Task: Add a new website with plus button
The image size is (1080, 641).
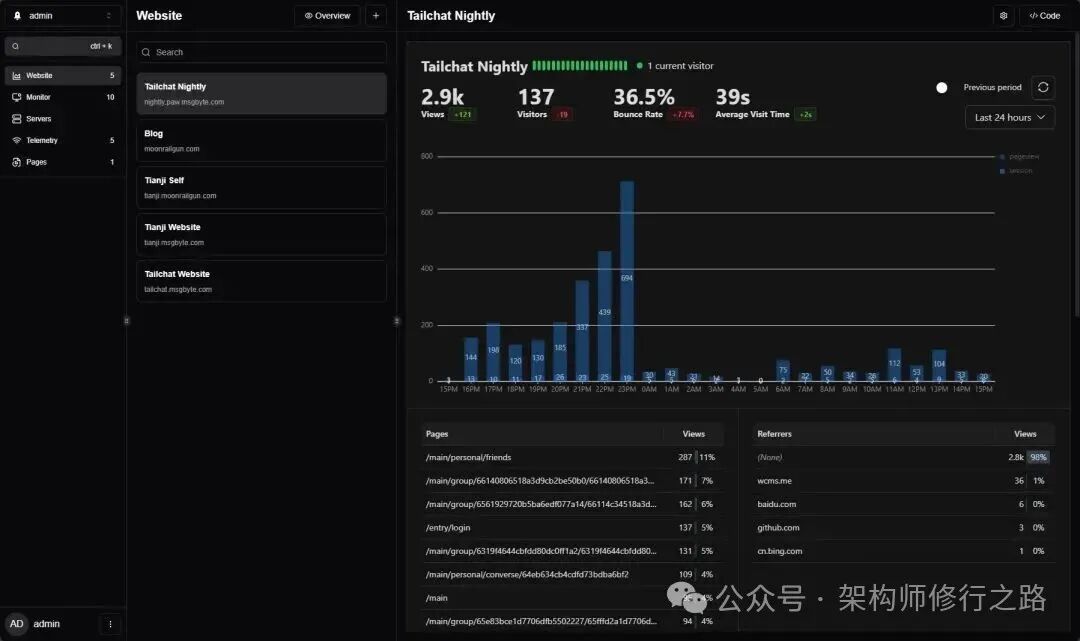Action: 376,16
